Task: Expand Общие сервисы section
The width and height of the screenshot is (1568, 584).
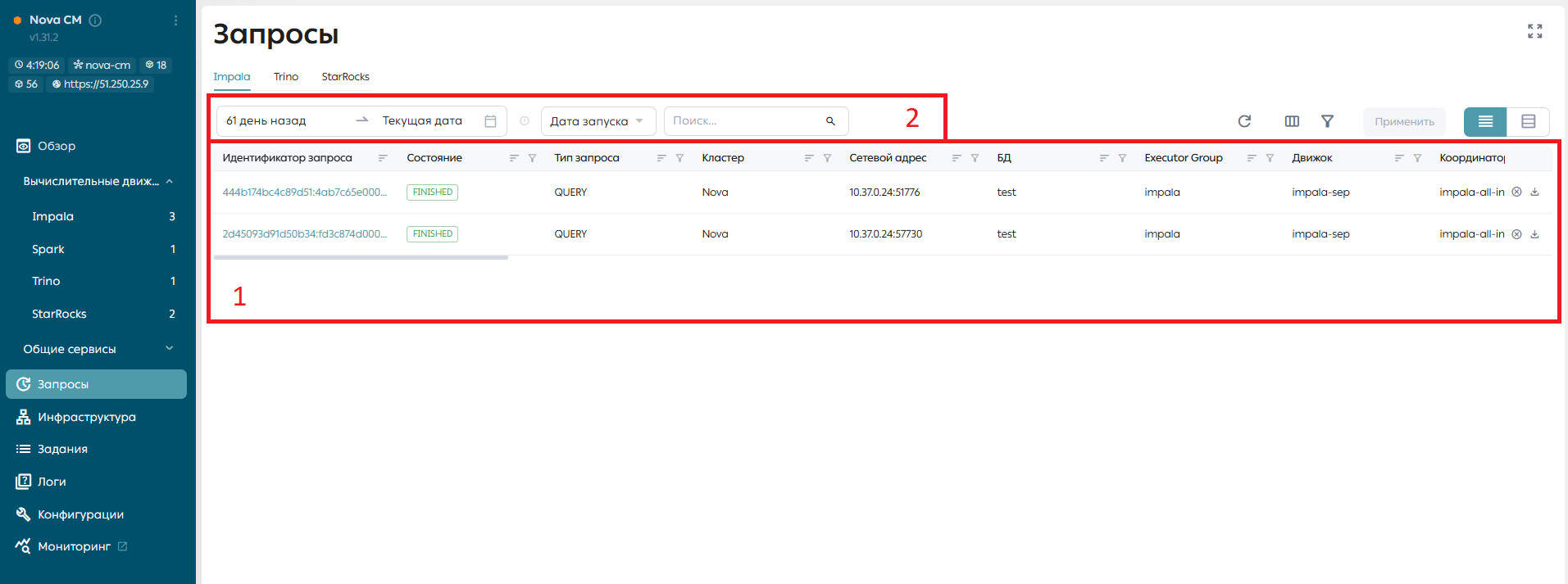Action: tap(98, 349)
